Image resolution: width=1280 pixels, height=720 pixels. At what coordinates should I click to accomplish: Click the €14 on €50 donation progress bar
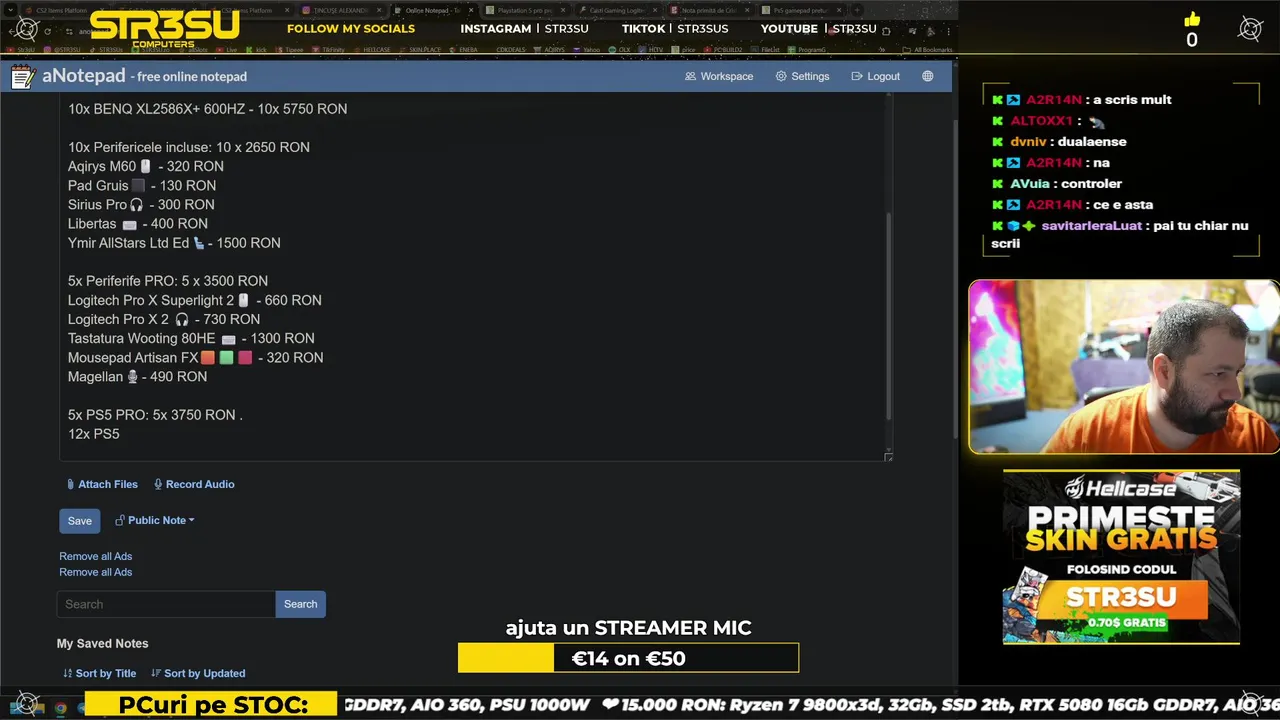pos(628,658)
